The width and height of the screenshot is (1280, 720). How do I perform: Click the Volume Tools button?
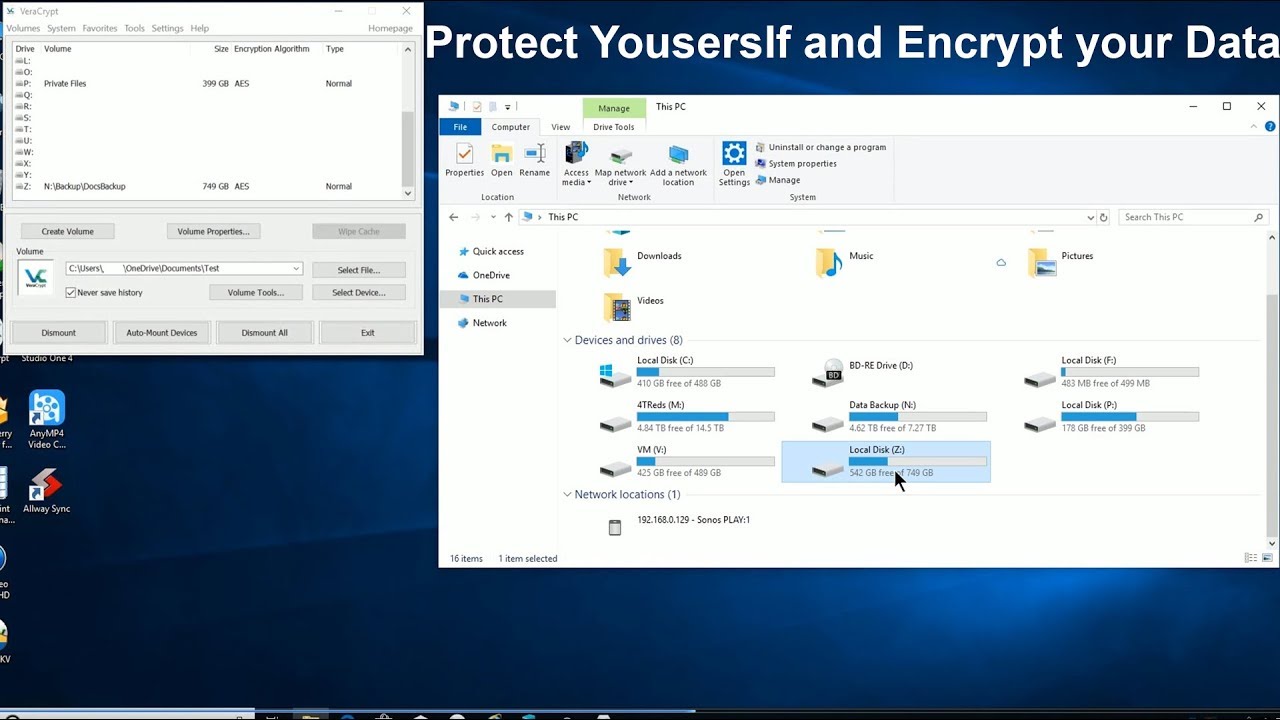pyautogui.click(x=256, y=292)
